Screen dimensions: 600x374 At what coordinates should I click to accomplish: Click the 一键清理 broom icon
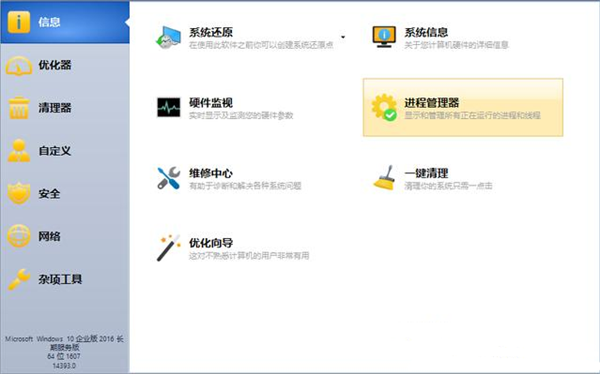pos(384,178)
